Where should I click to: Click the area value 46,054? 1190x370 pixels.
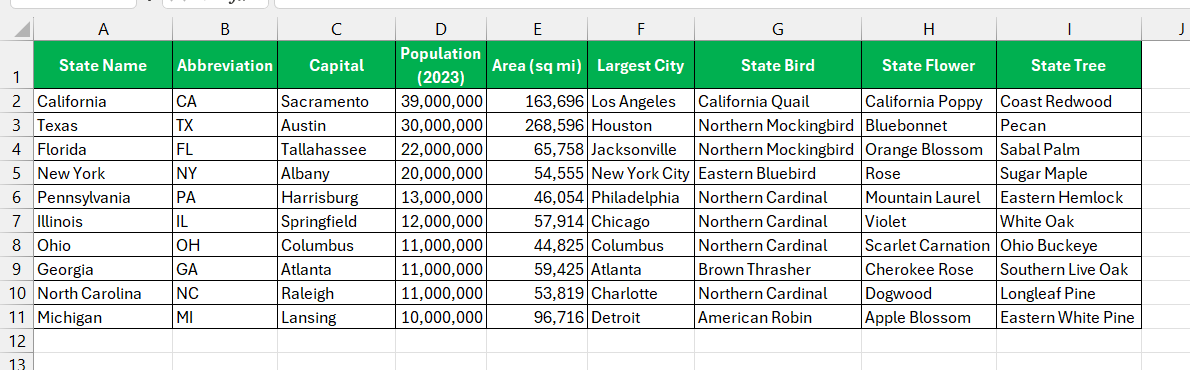point(537,197)
